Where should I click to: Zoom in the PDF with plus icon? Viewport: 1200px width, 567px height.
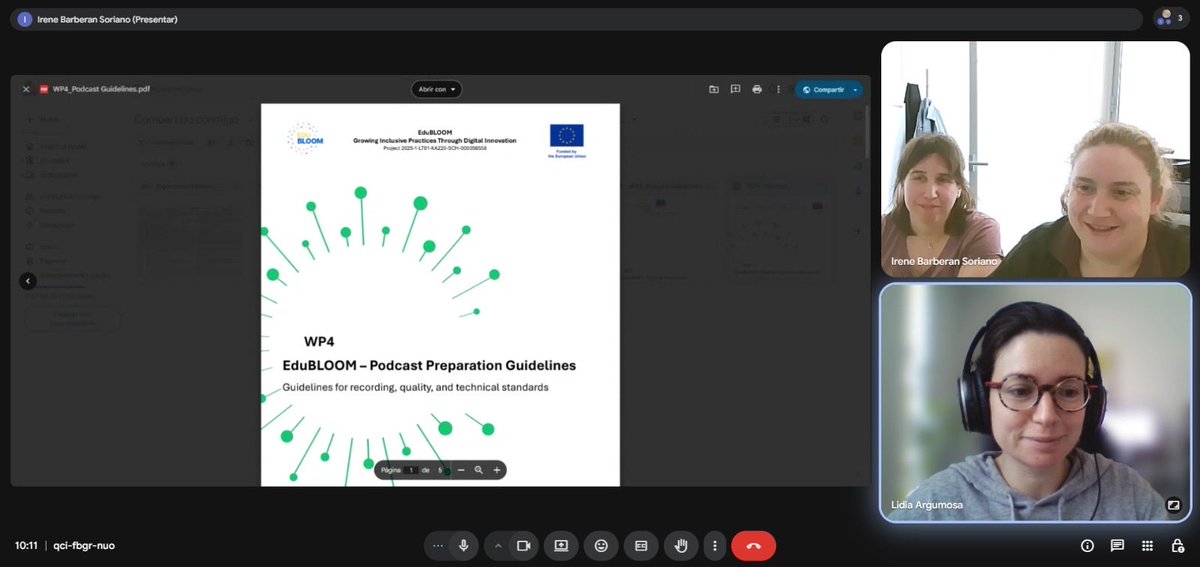tap(497, 470)
